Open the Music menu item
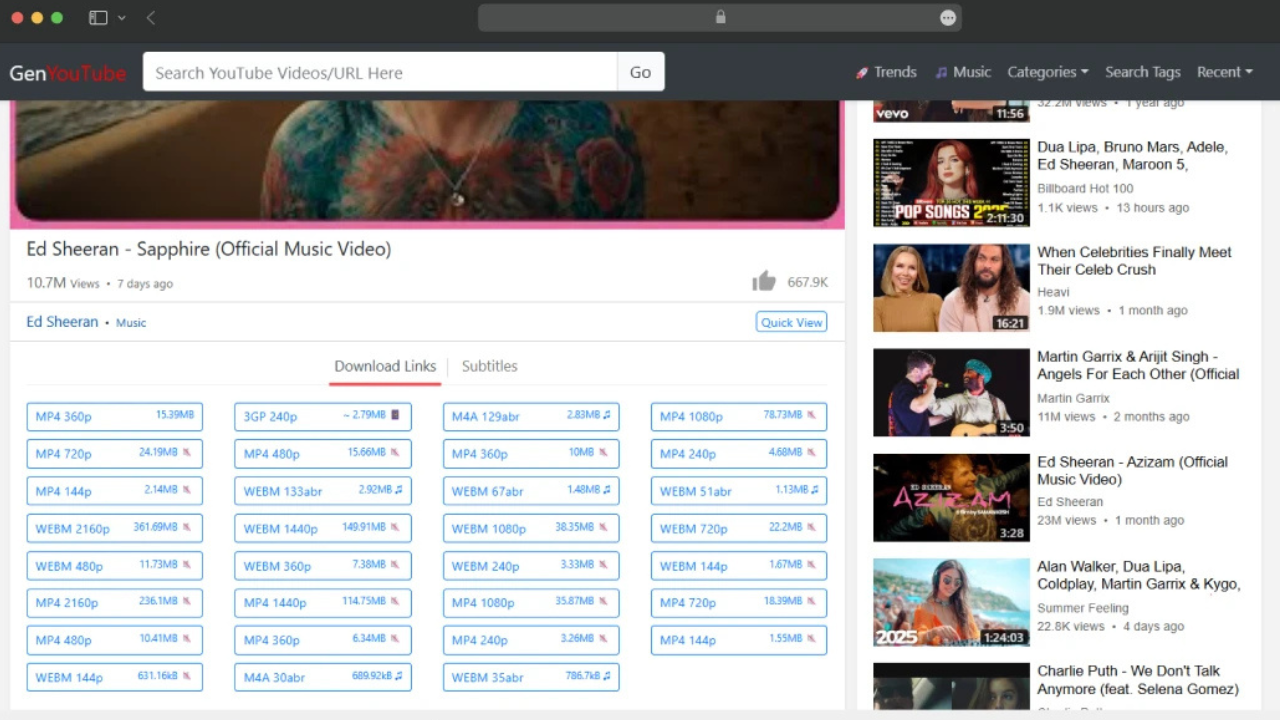Screen dimensions: 1280x720 (963, 72)
